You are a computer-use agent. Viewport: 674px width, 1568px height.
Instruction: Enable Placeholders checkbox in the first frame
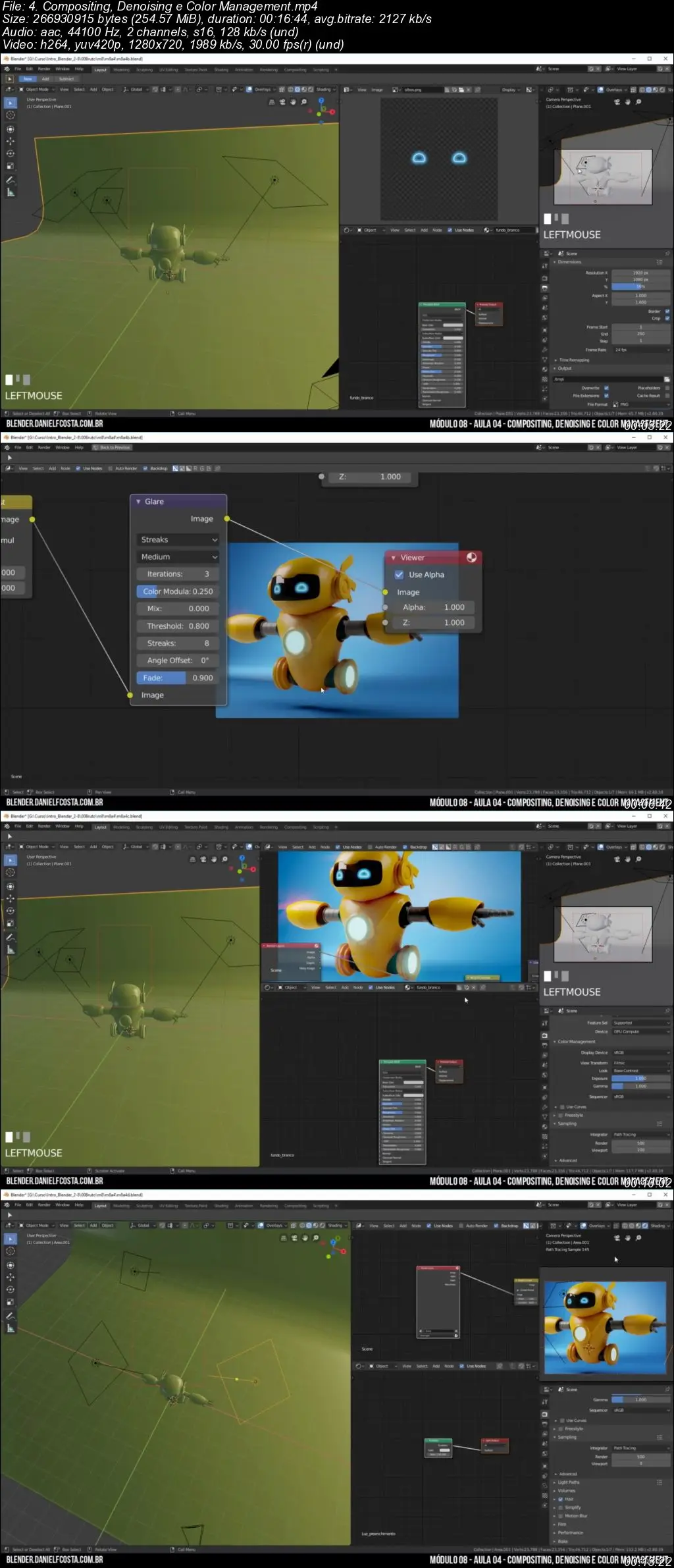tap(666, 388)
